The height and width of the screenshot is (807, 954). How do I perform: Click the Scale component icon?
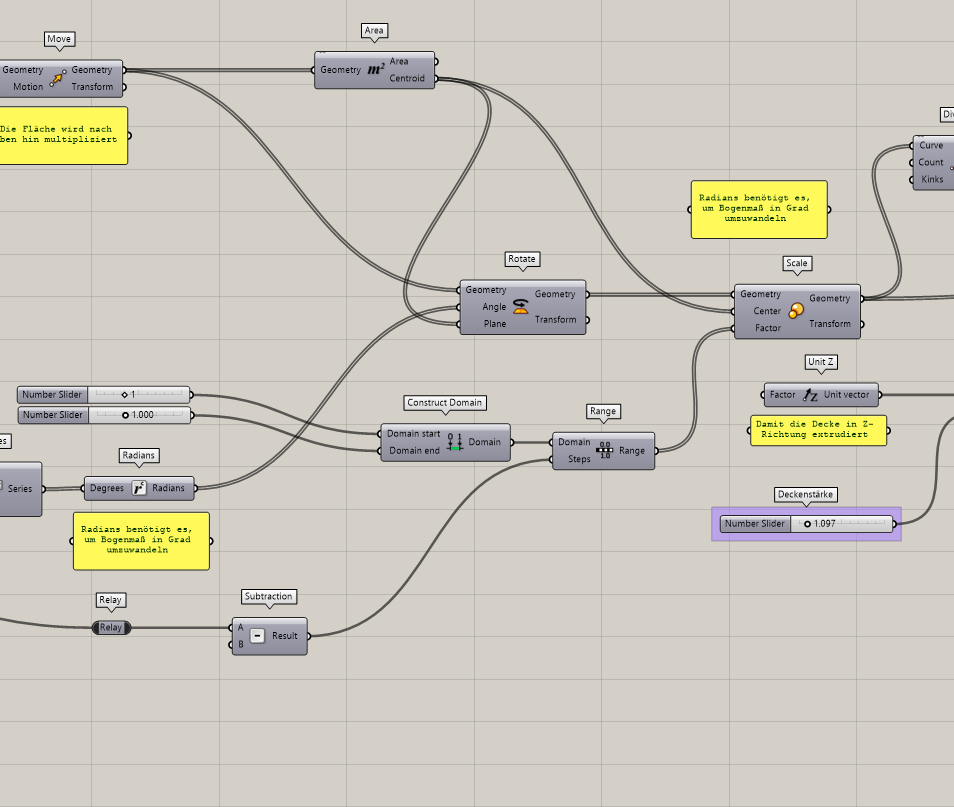coord(797,311)
